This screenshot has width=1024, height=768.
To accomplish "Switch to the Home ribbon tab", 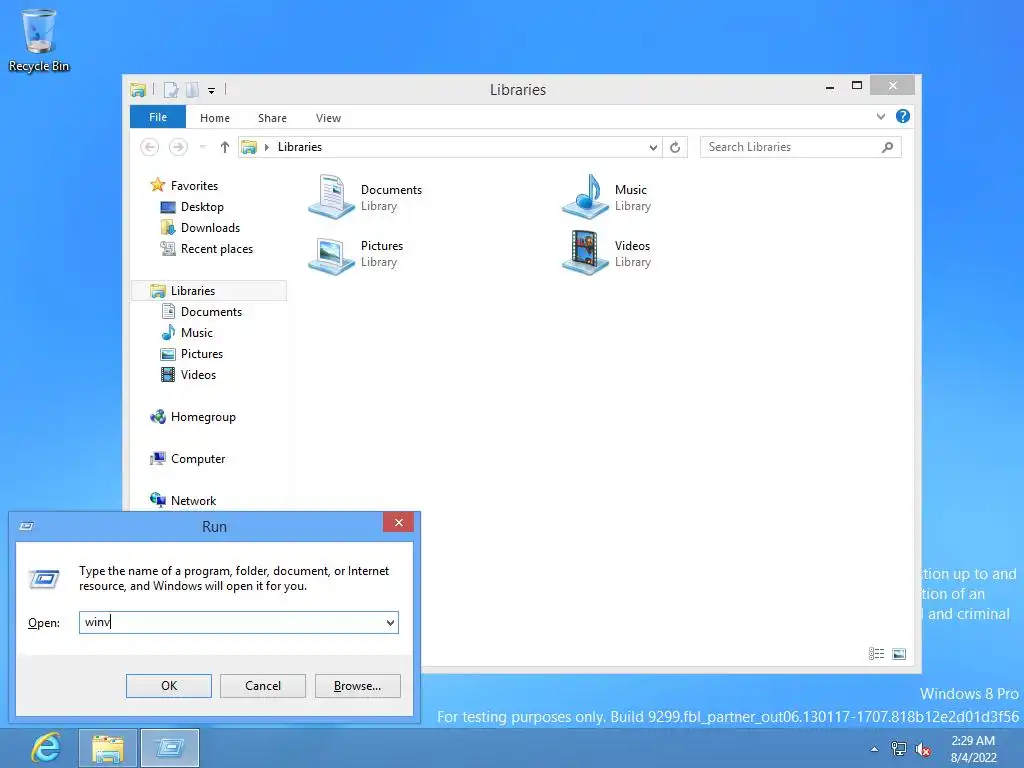I will pyautogui.click(x=215, y=118).
